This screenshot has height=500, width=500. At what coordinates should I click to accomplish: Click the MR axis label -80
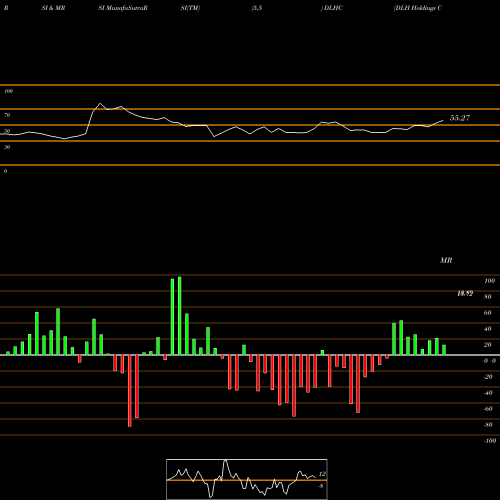point(488,425)
